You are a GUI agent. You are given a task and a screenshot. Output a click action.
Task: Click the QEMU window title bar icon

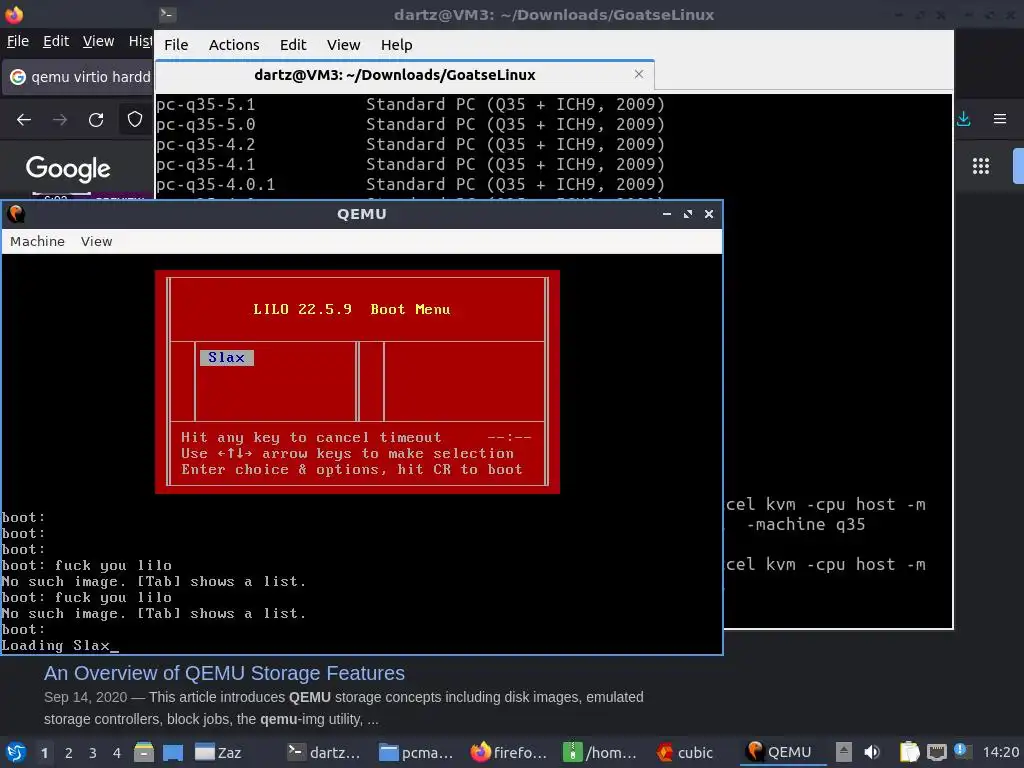[16, 214]
